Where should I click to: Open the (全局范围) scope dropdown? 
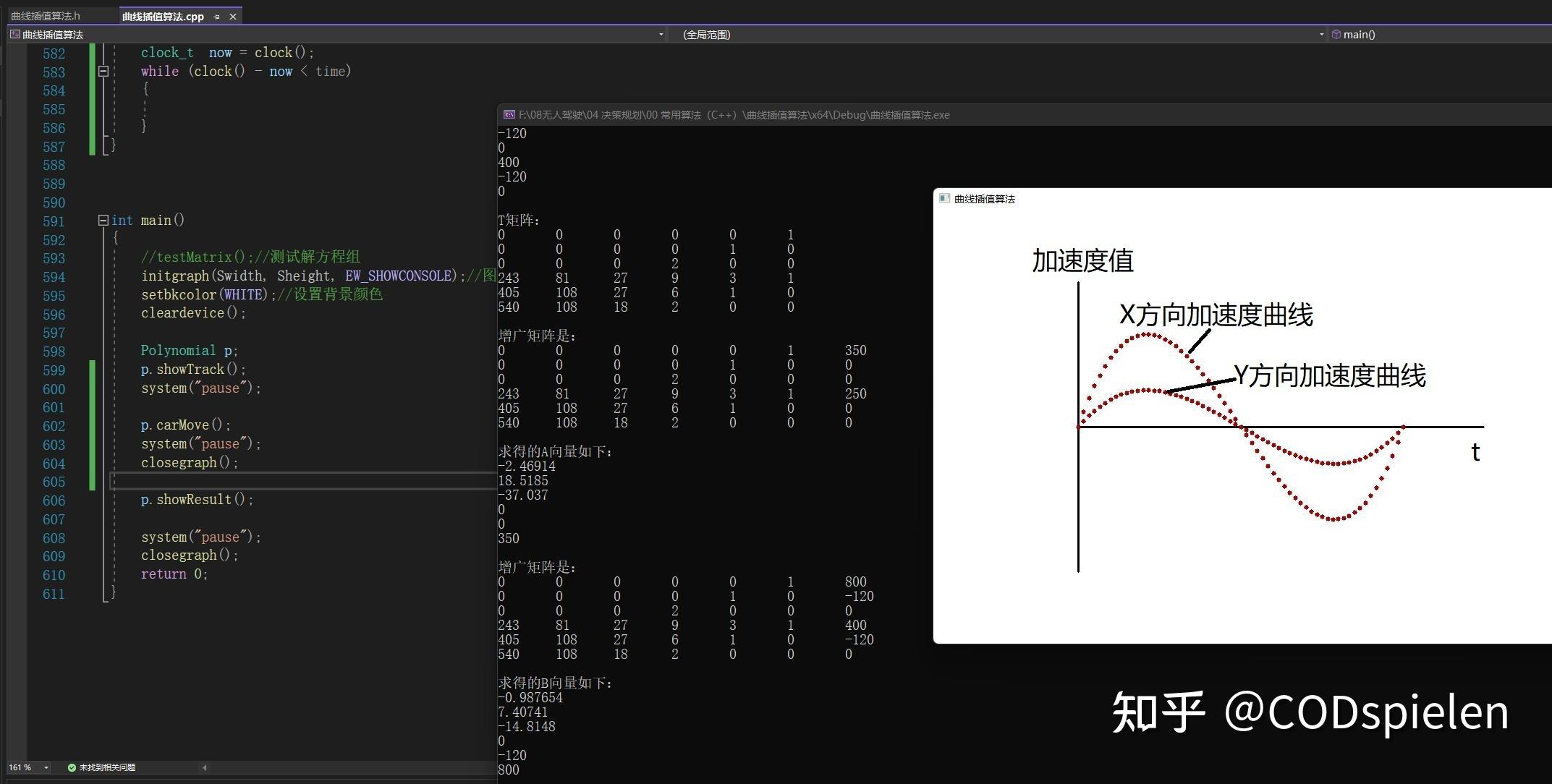tap(705, 34)
